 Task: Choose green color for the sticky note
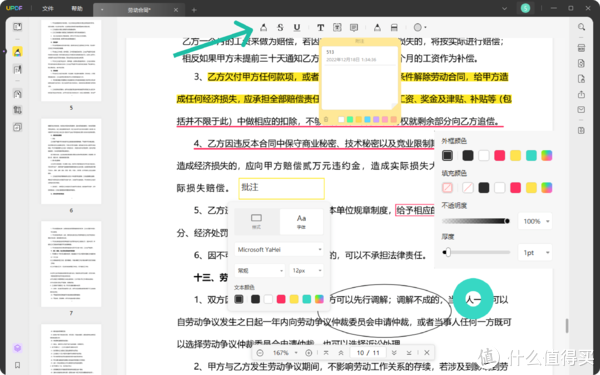[350, 119]
